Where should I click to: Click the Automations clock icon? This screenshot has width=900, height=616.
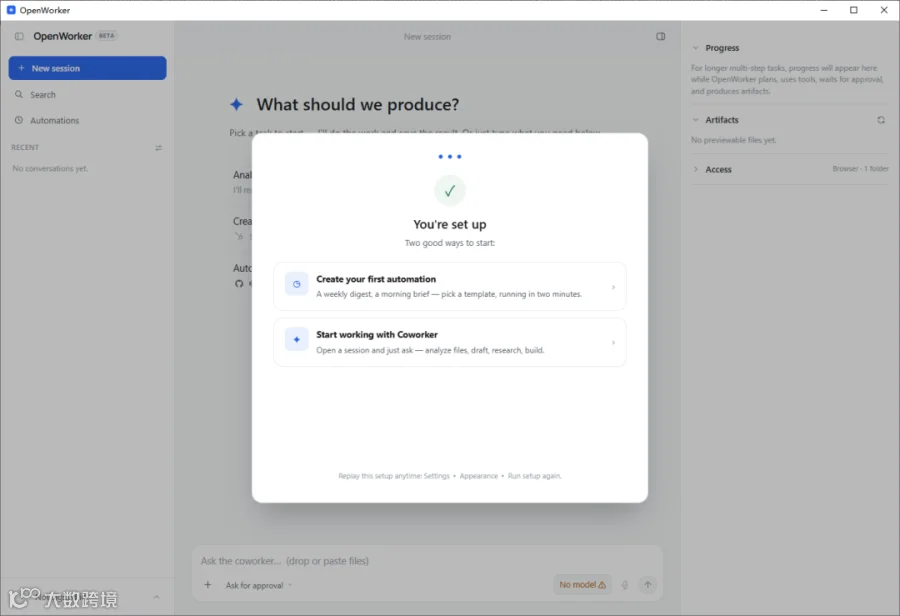[x=19, y=120]
